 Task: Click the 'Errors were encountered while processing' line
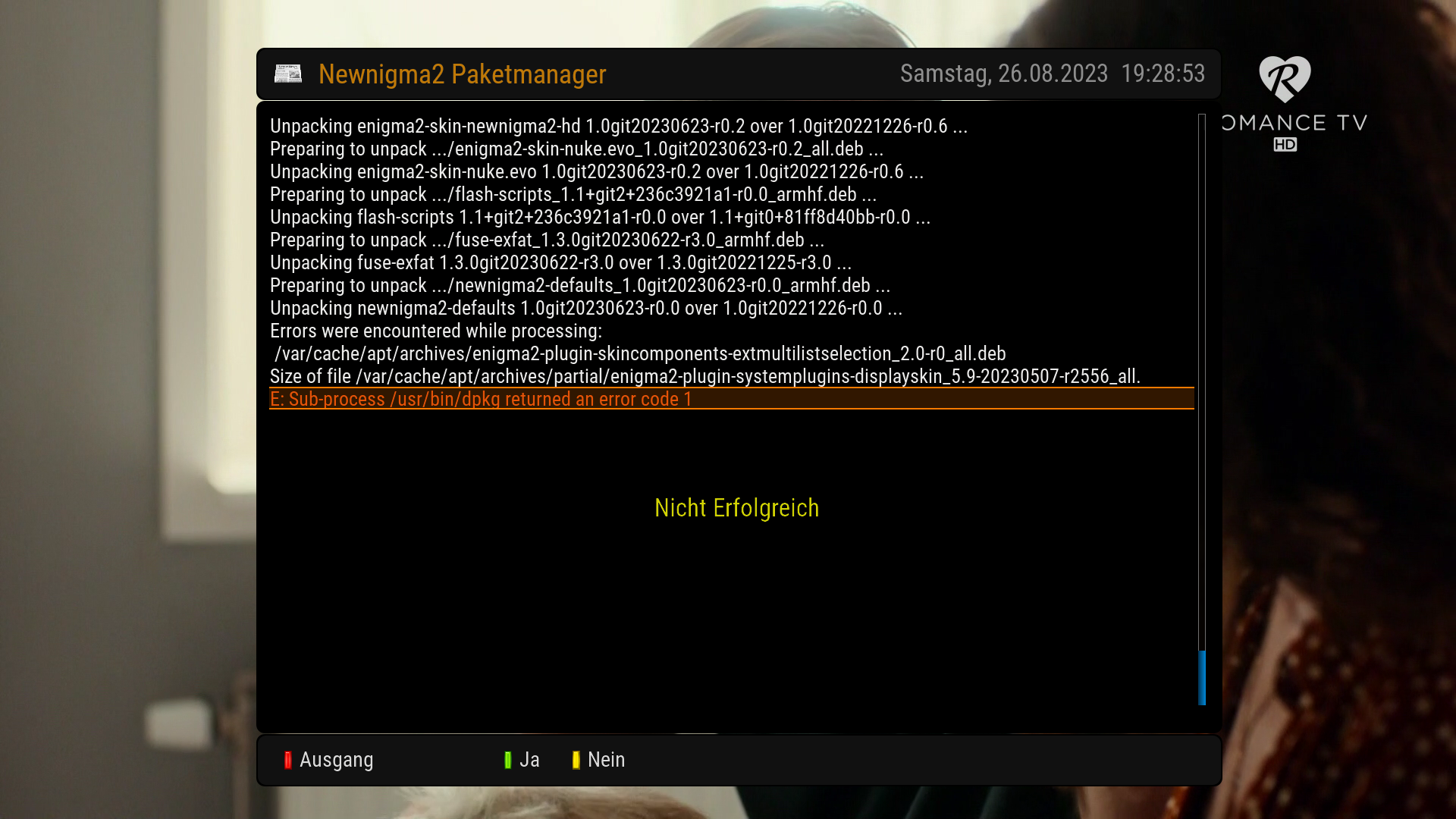coord(436,331)
